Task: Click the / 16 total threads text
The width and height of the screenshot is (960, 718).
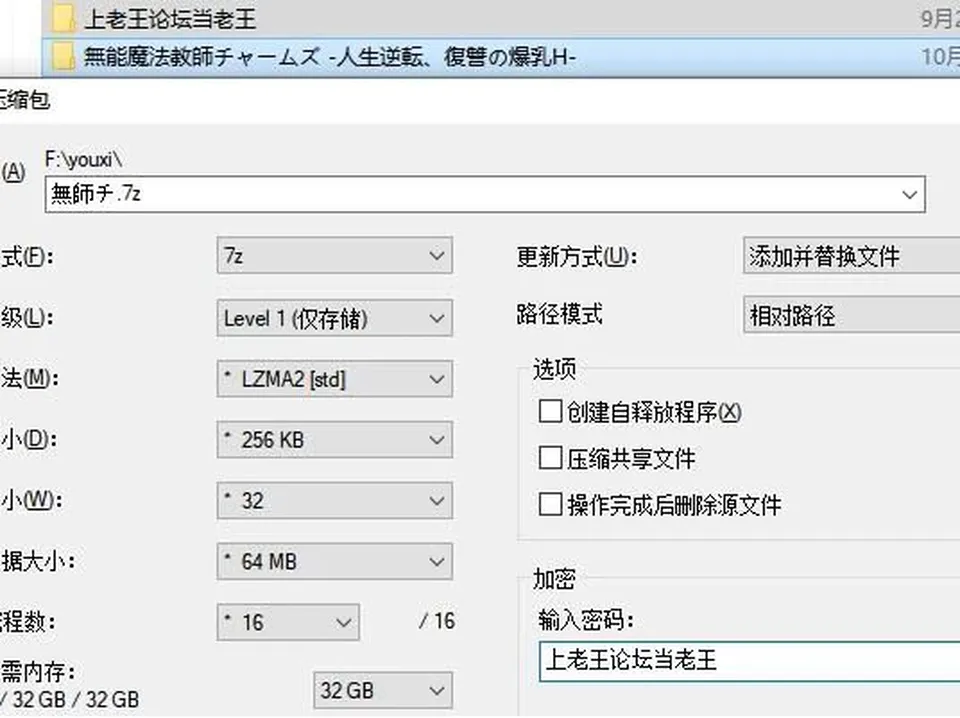Action: [x=437, y=621]
